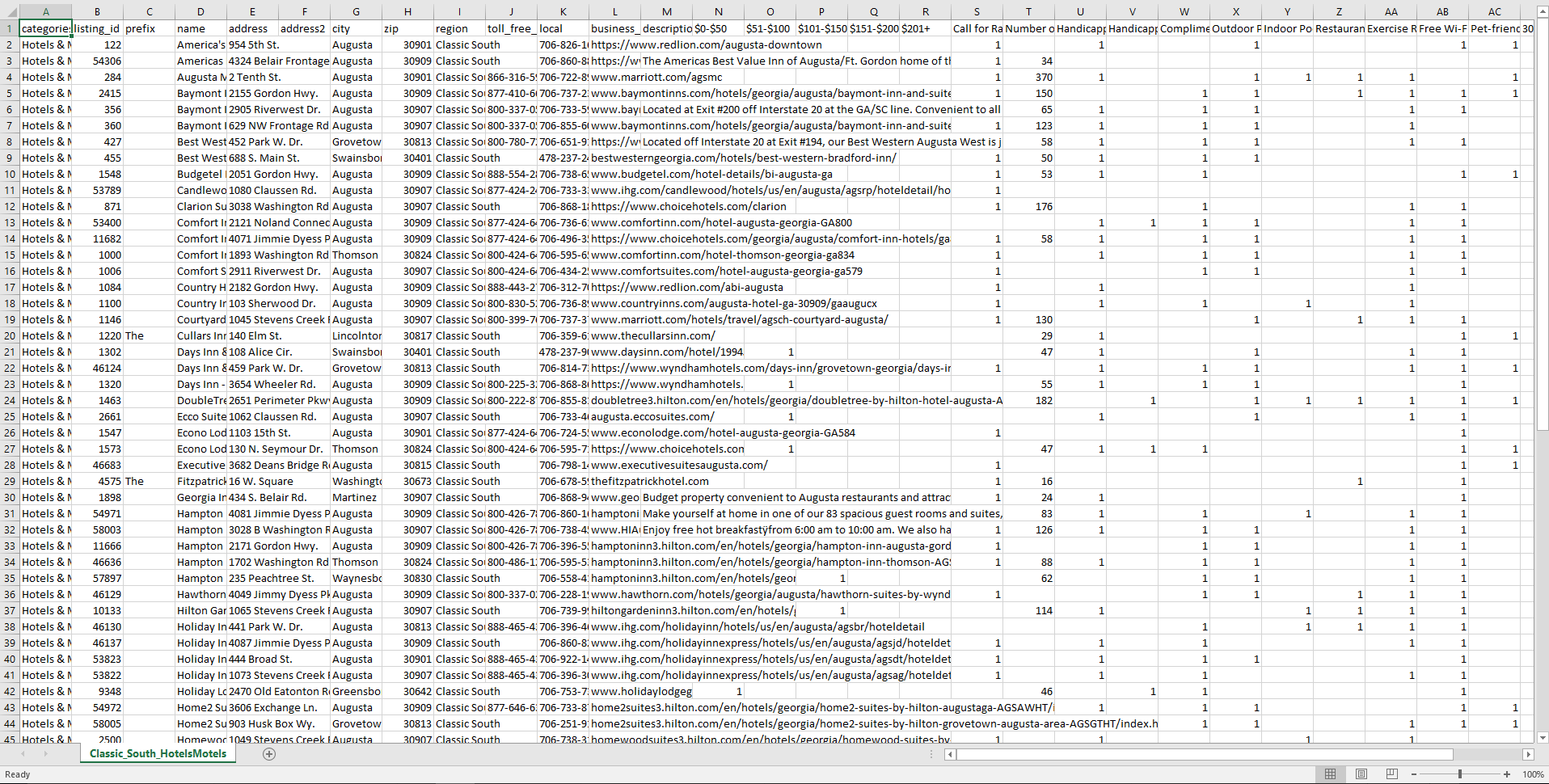Screen dimensions: 1549x784
Task: Click the zoom in plus button
Action: [x=1507, y=774]
